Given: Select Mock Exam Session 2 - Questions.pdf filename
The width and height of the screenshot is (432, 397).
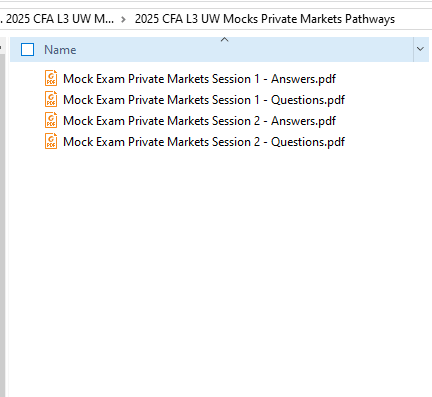Looking at the screenshot, I should pos(204,142).
